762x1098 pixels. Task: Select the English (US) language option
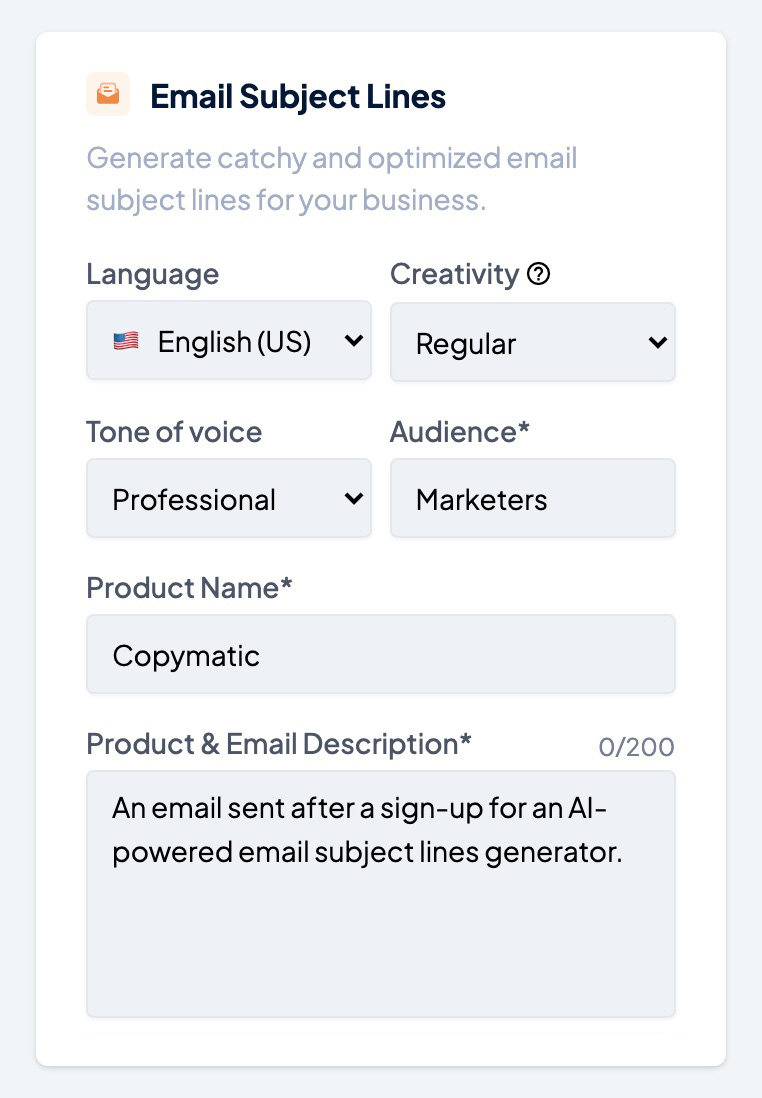pos(228,341)
